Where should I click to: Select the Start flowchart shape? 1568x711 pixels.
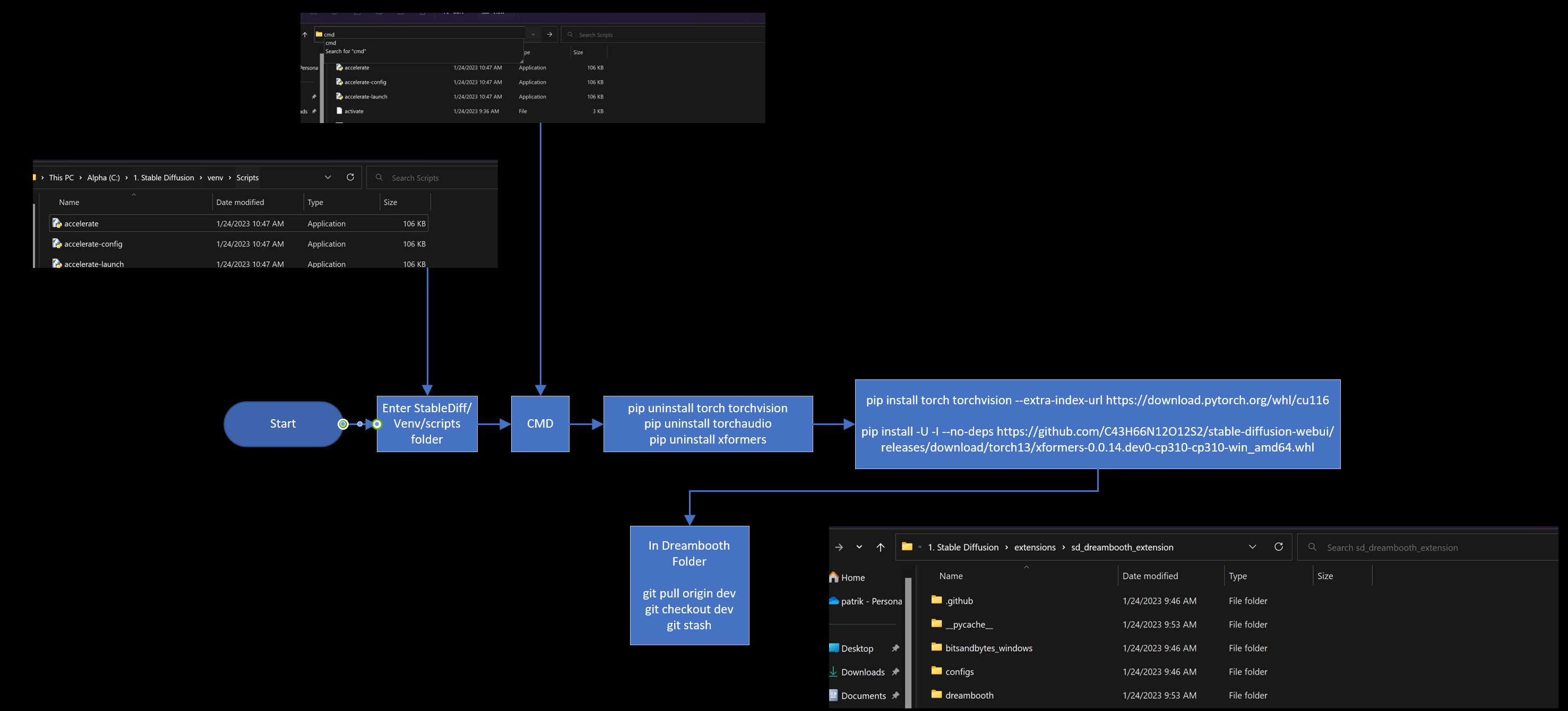pyautogui.click(x=283, y=424)
